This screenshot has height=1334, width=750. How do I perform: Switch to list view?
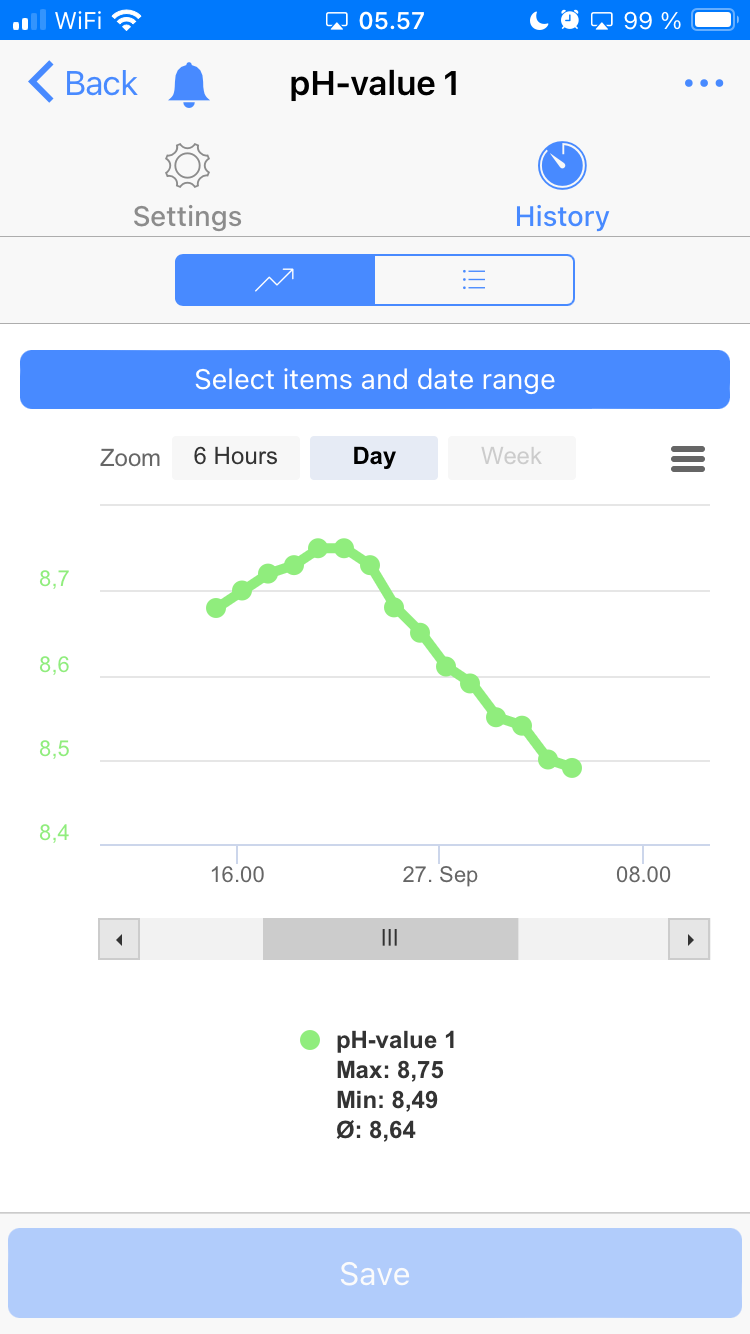pos(474,280)
